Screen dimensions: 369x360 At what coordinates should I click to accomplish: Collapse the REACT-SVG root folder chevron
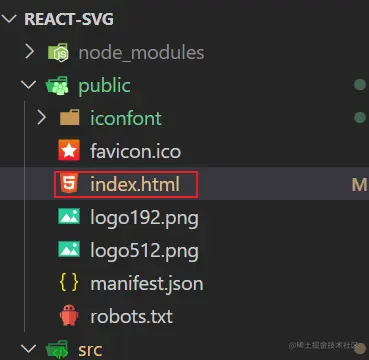coord(8,19)
